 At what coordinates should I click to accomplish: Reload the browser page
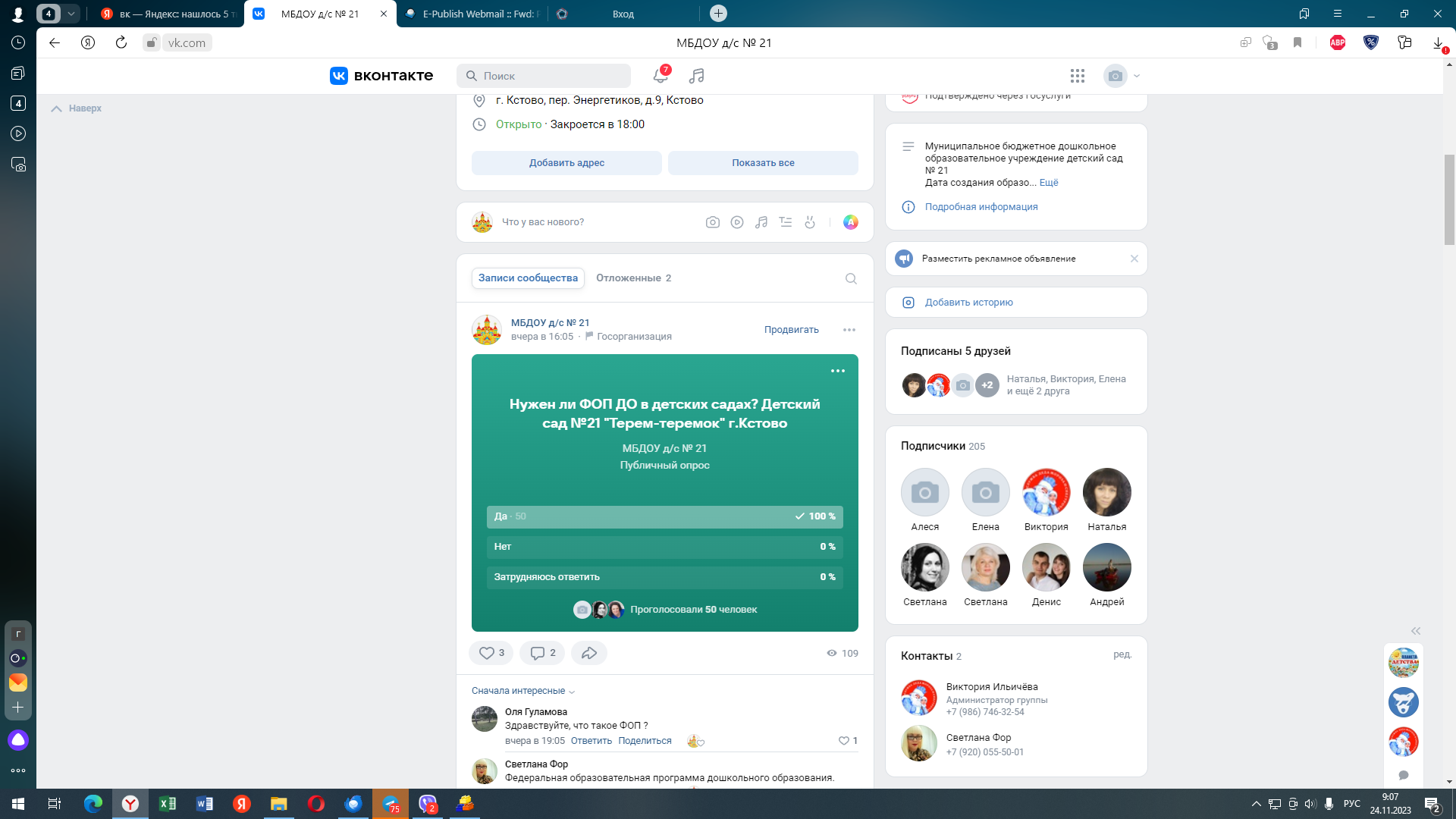(x=121, y=42)
